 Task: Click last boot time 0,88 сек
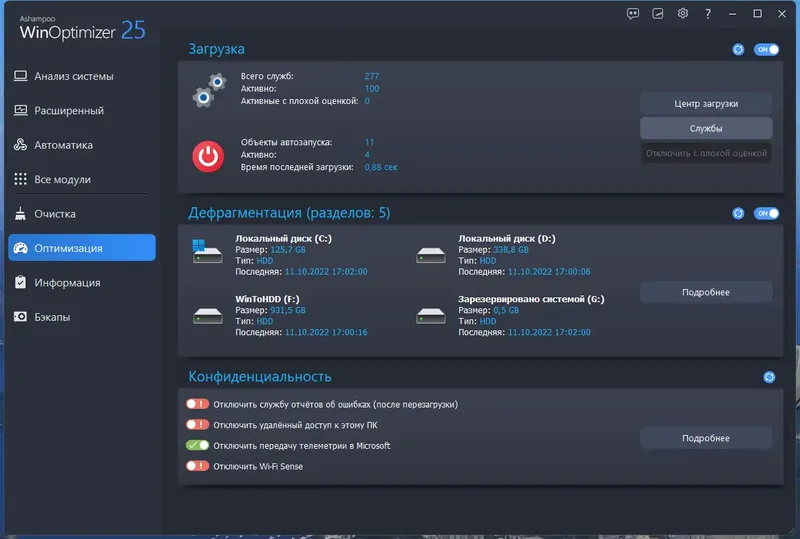coord(381,167)
